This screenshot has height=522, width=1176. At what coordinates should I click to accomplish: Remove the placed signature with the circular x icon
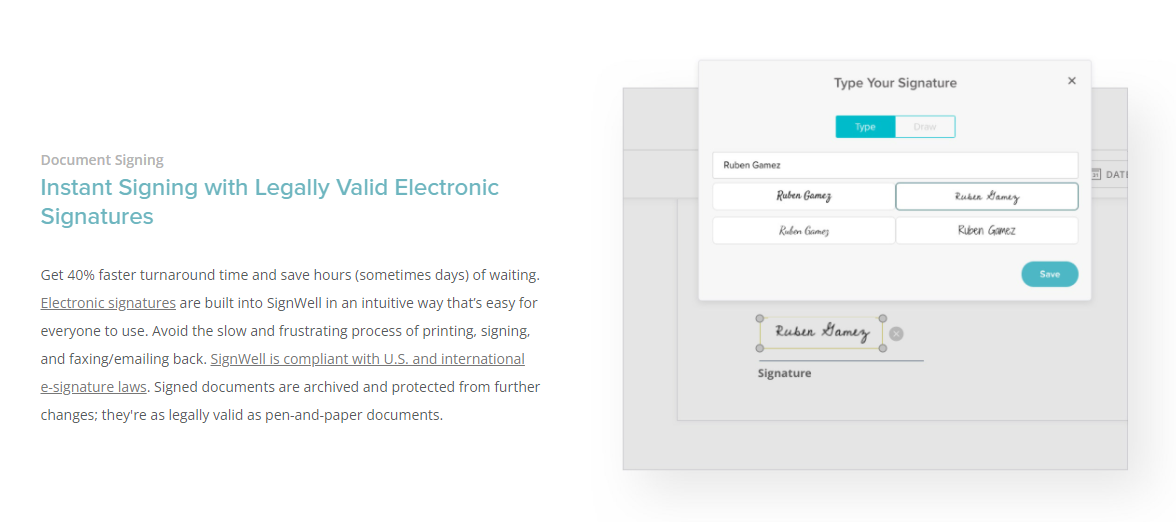(896, 334)
